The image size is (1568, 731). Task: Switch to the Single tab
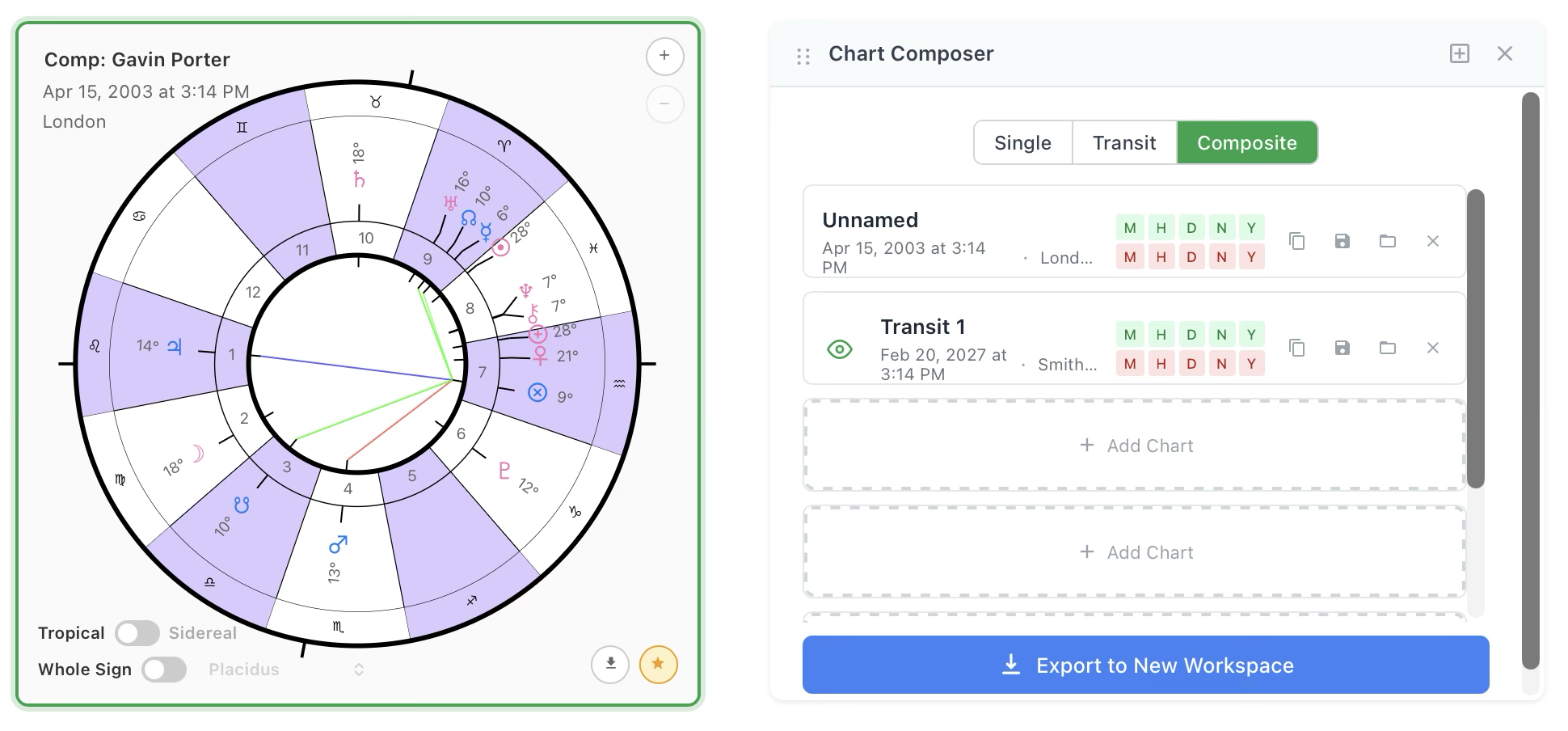tap(1022, 142)
